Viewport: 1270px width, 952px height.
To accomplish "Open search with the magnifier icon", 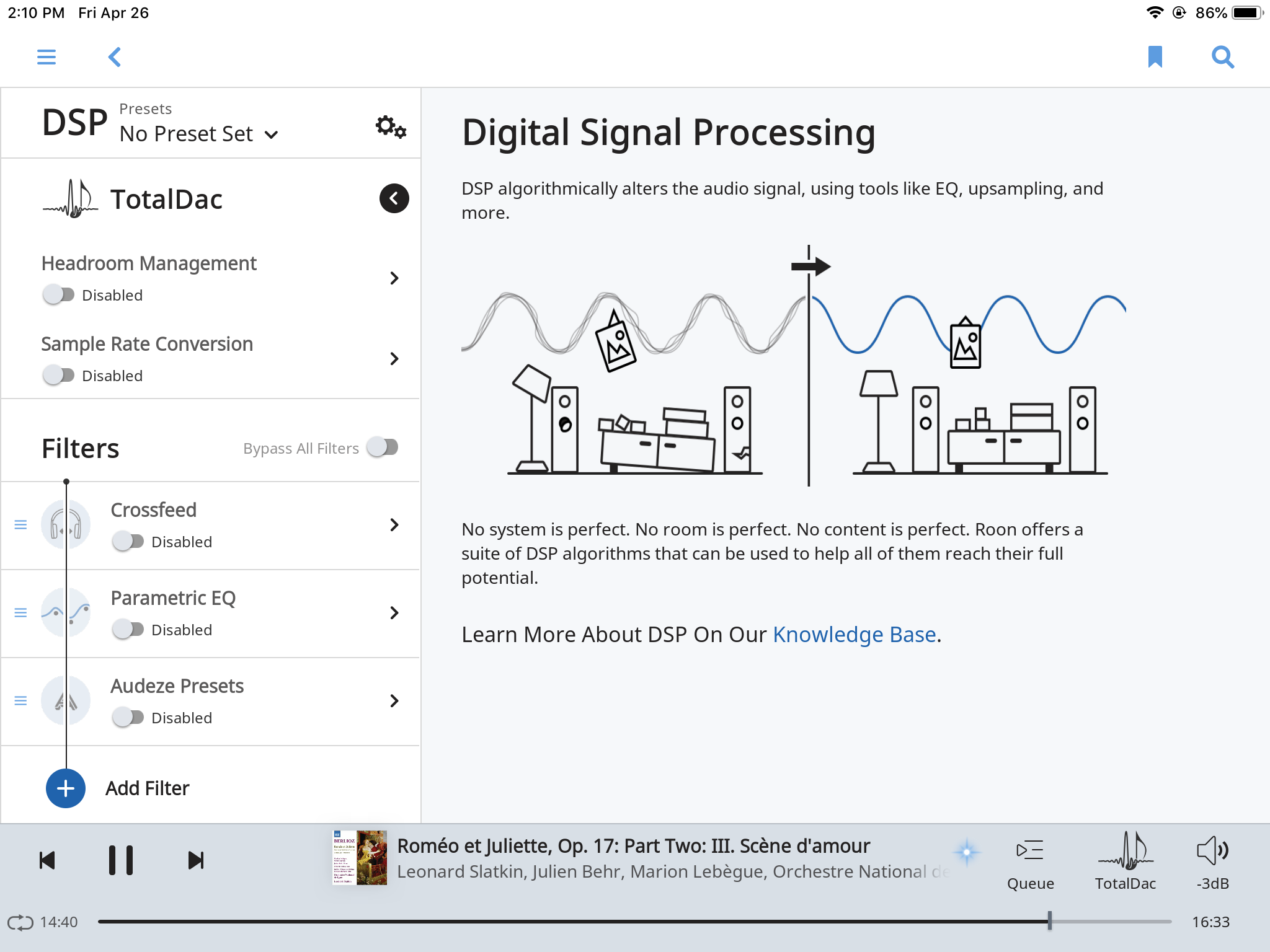I will (1223, 57).
